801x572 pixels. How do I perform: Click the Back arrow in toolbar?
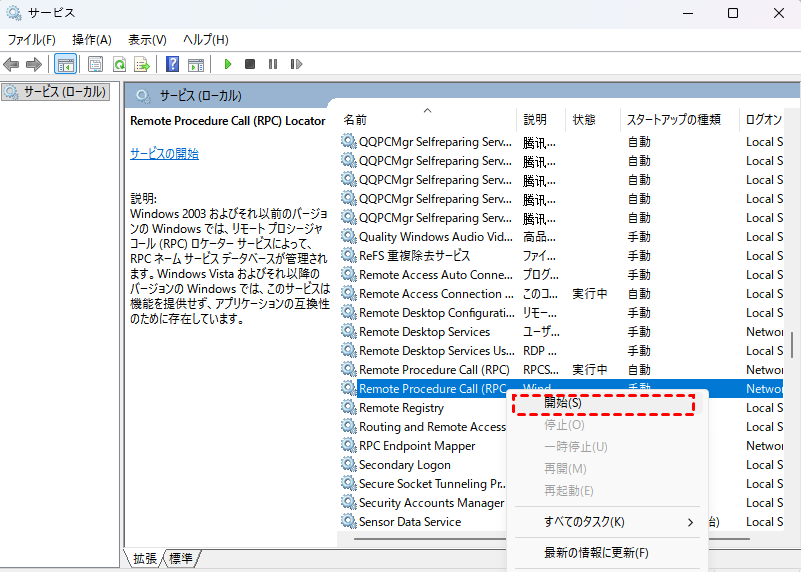(x=12, y=64)
